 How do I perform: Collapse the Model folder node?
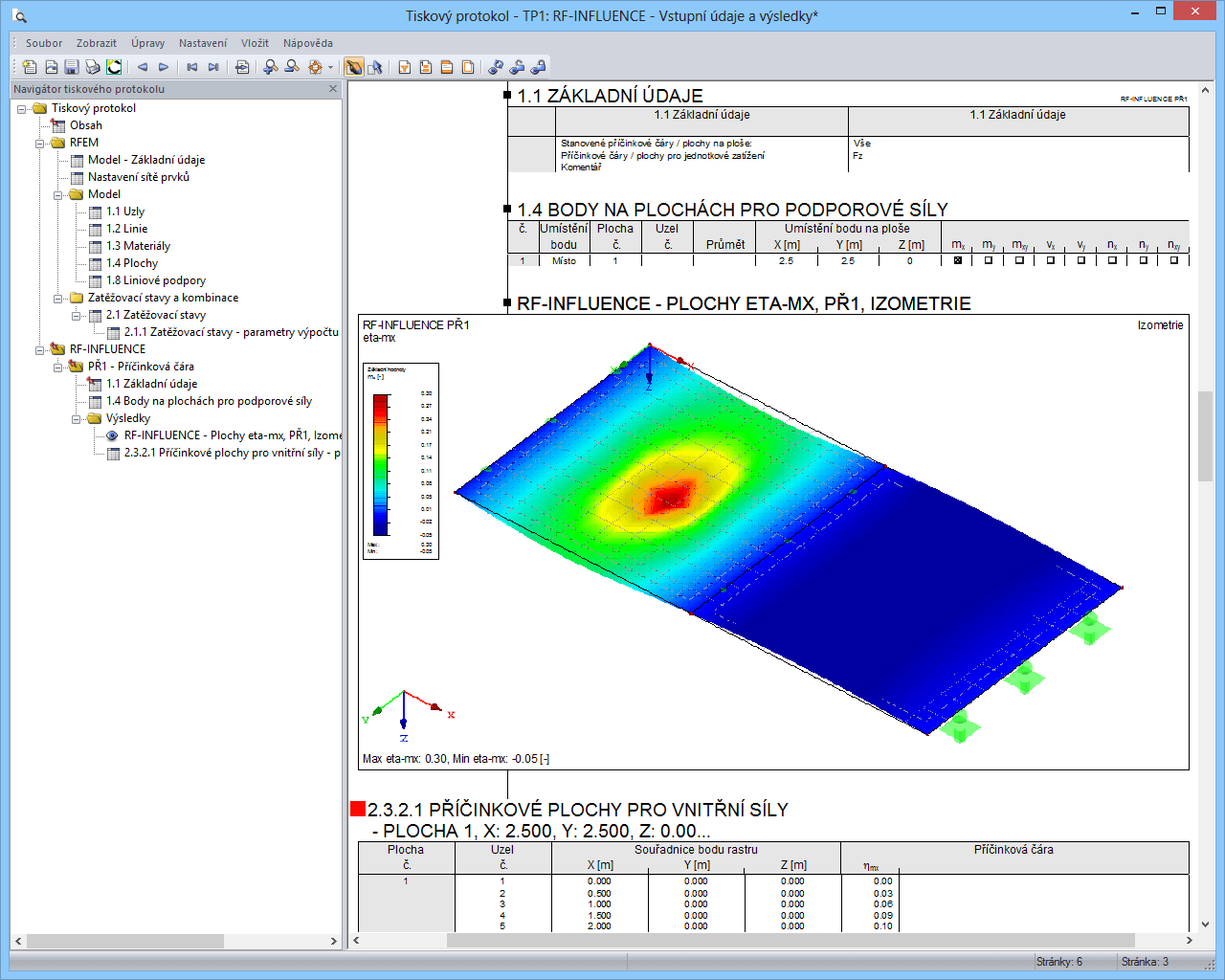58,194
